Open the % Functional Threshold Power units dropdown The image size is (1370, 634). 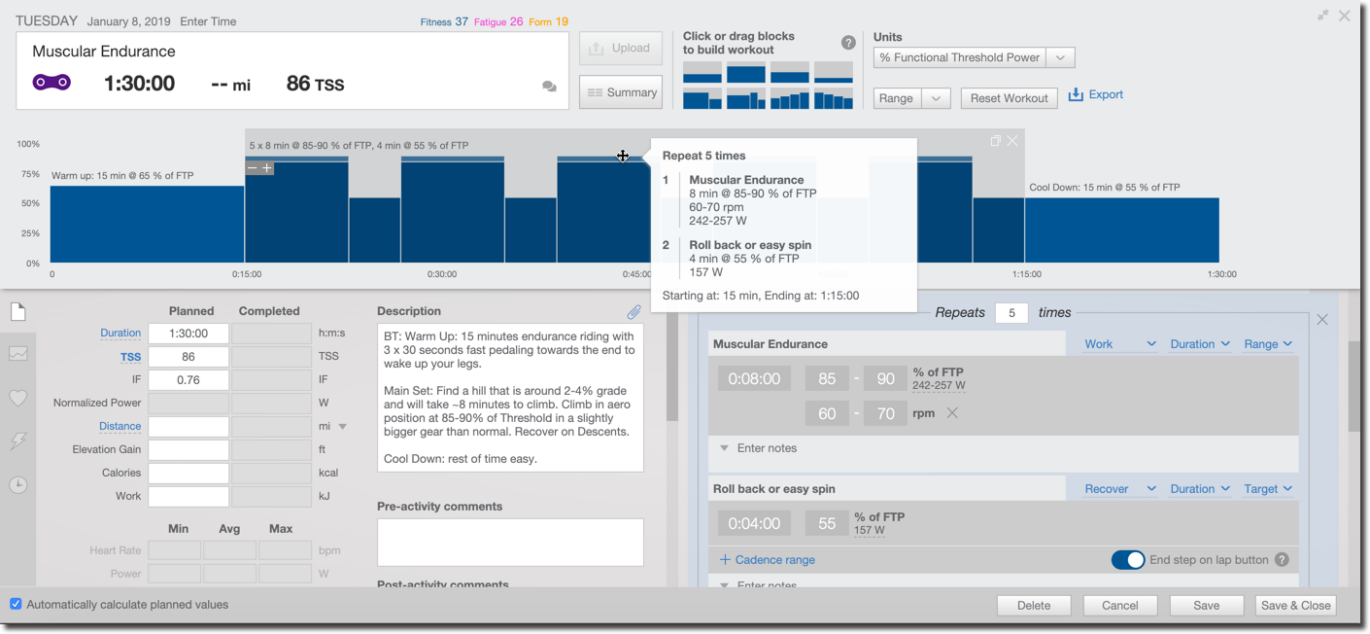[x=1059, y=57]
